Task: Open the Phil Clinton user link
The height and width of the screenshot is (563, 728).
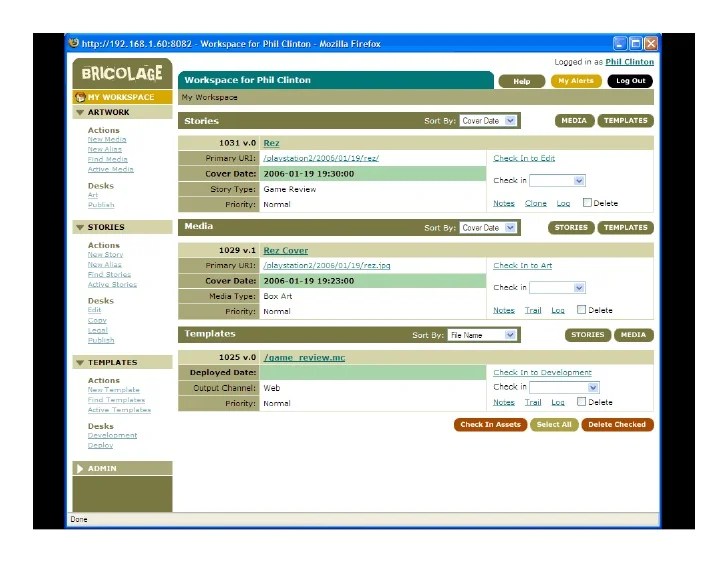Action: coord(630,62)
